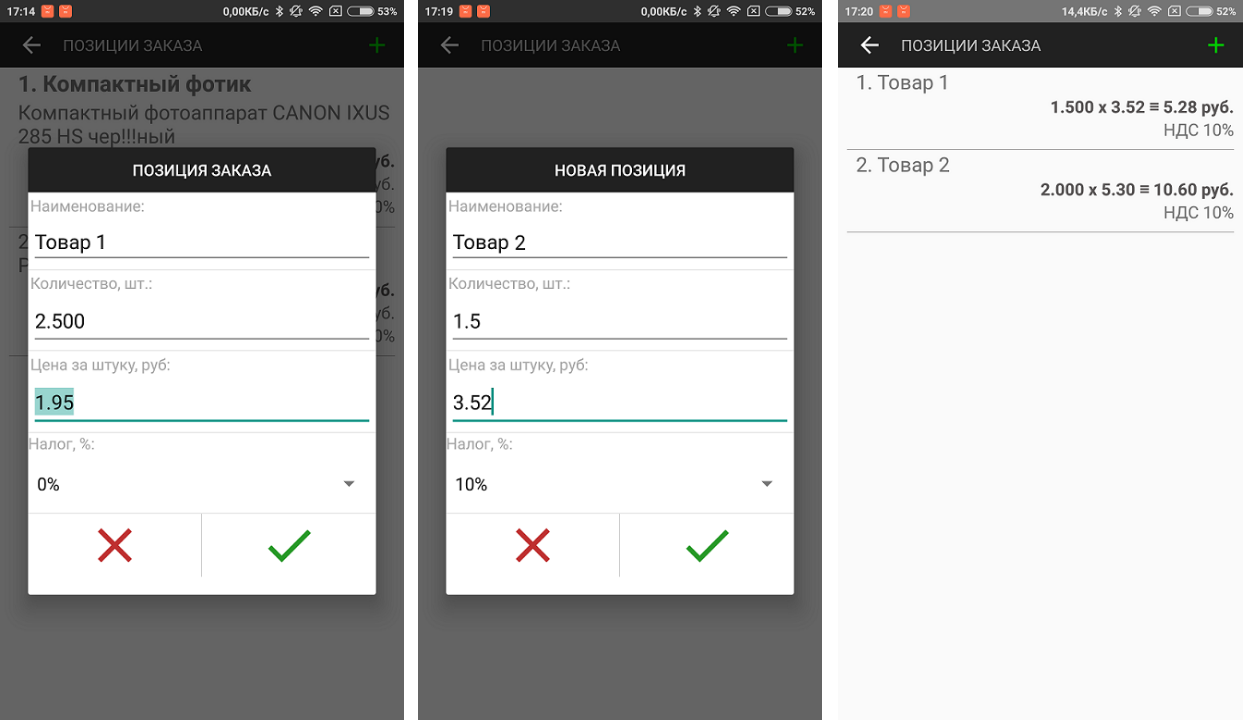Tap the dimmed green plus behind the Новая позиция dialog
The height and width of the screenshot is (721, 1244).
point(795,45)
